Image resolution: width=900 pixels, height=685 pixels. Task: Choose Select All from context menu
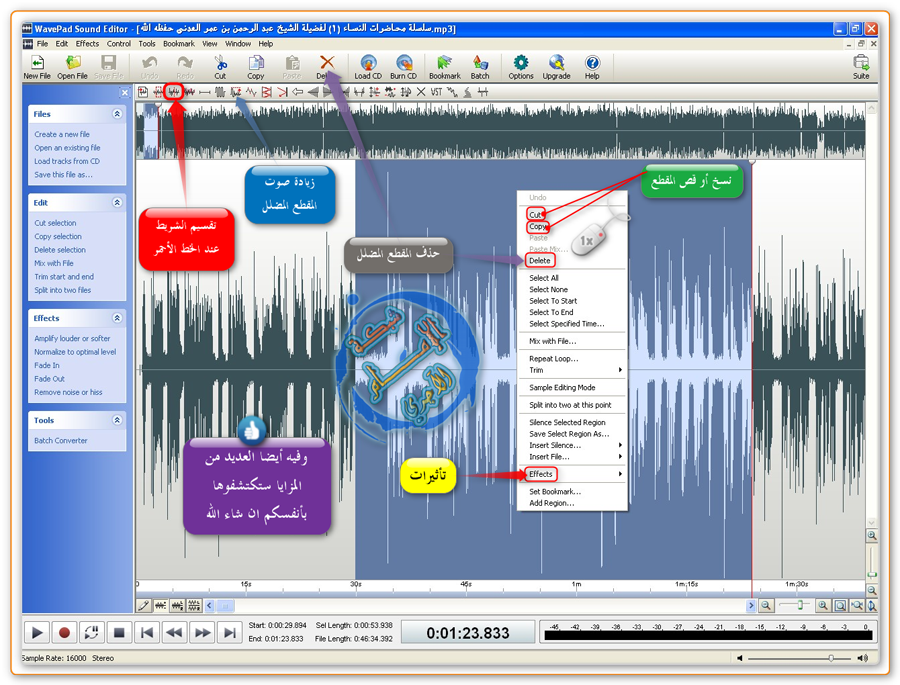tap(544, 278)
